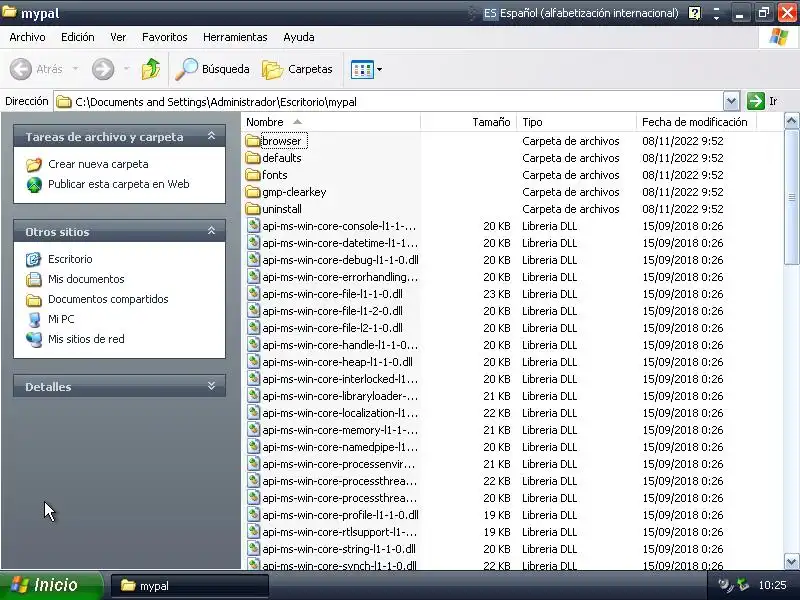The width and height of the screenshot is (800, 600).
Task: Select api-ms-win-core-console DLL file icon
Action: click(x=254, y=226)
